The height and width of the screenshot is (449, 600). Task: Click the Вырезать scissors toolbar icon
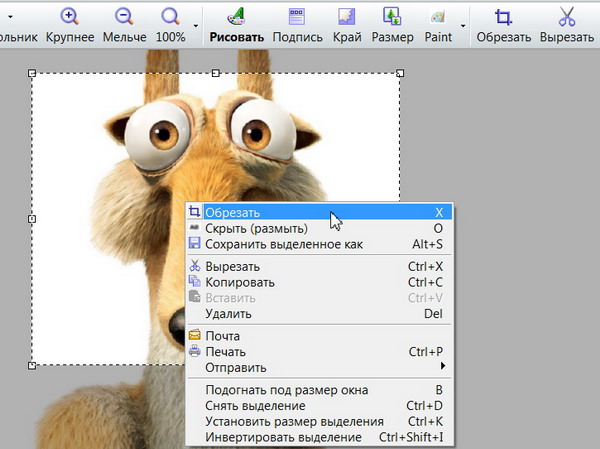(567, 17)
